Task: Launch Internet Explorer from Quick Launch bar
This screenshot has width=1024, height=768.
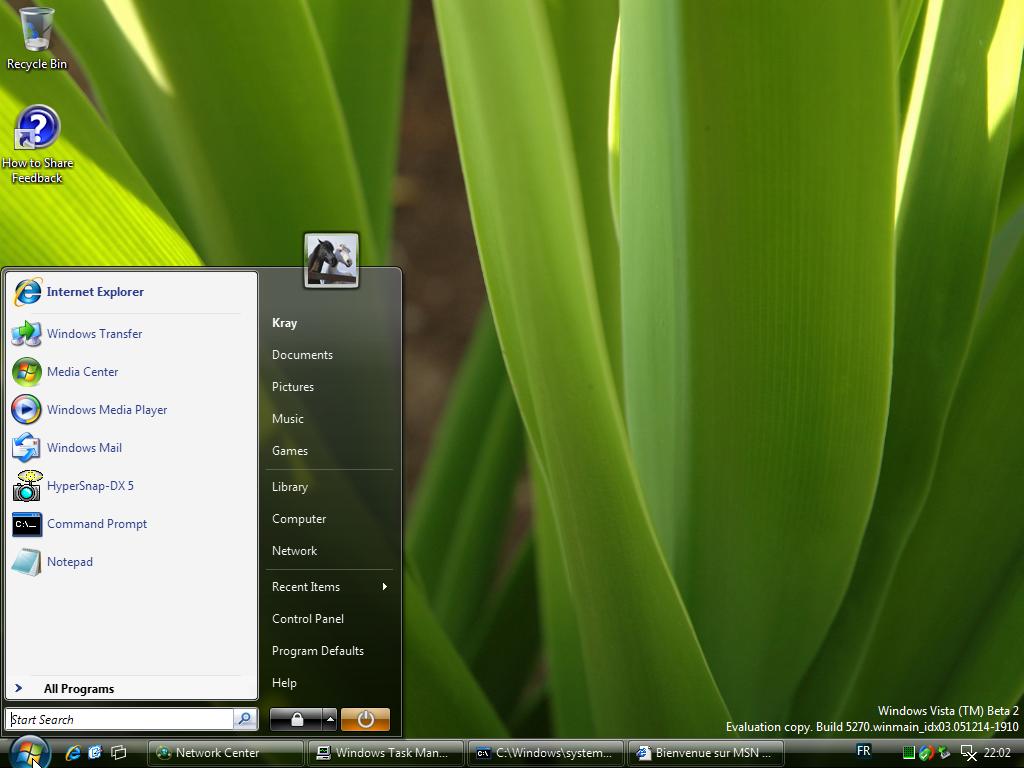Action: coord(73,753)
